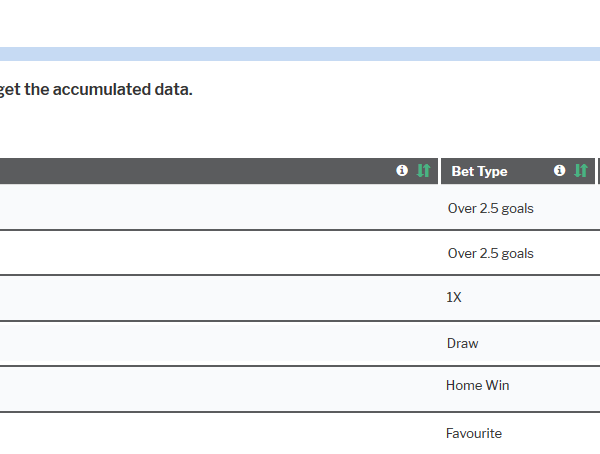Click the empty left cell of Home Win row
The height and width of the screenshot is (454, 600).
[219, 389]
